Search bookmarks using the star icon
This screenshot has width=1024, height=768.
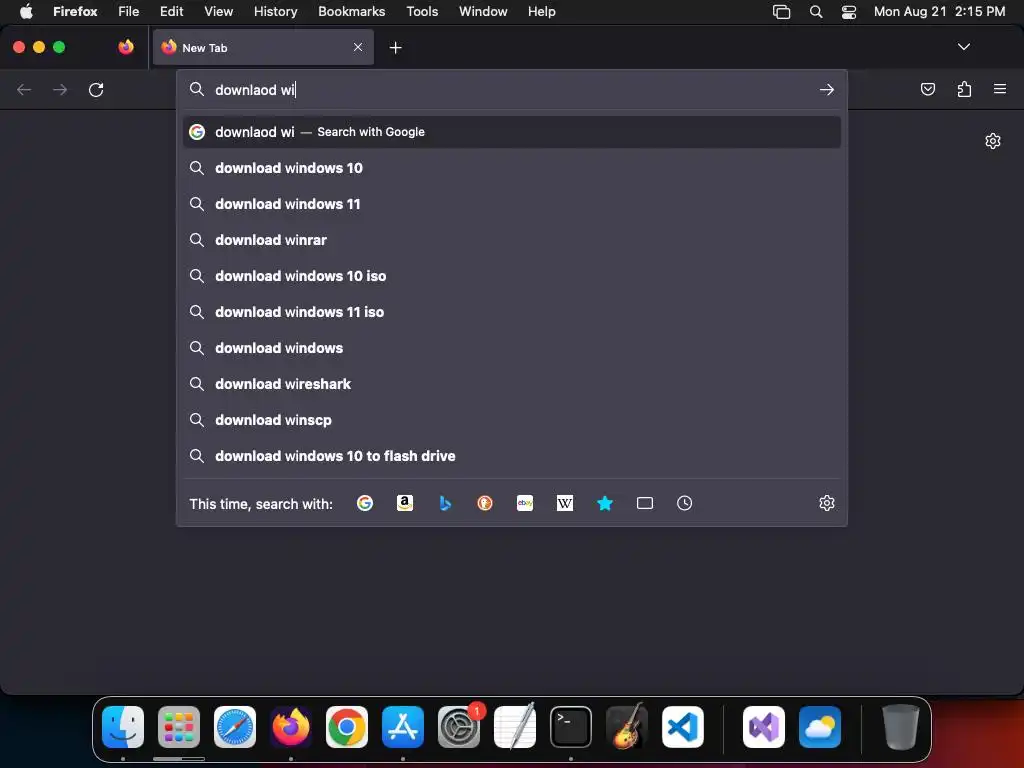(605, 503)
